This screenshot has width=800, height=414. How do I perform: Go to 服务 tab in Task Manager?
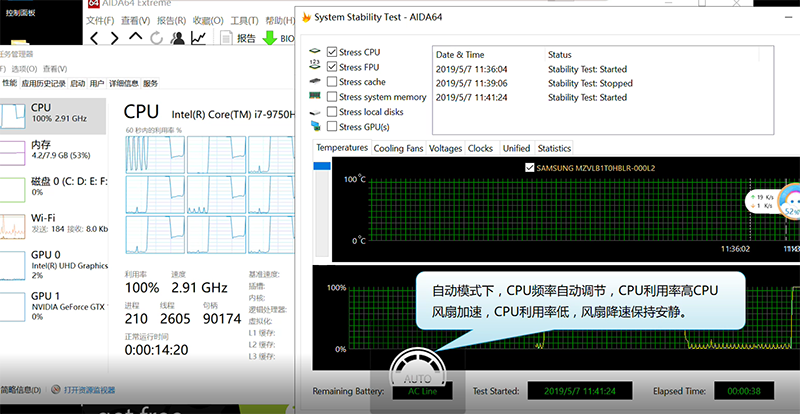pos(151,84)
